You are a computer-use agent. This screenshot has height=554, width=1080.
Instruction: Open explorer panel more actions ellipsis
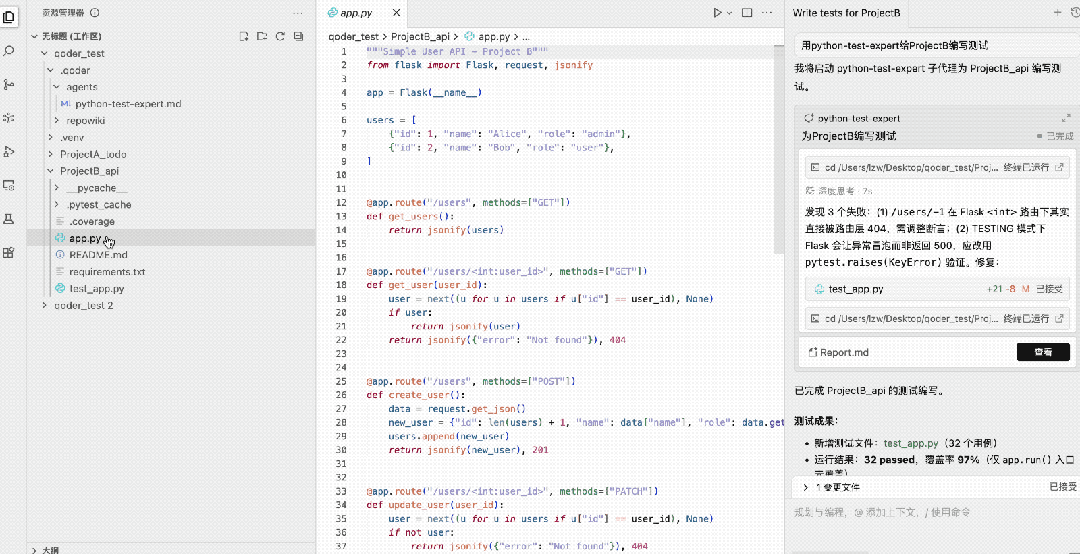(298, 12)
